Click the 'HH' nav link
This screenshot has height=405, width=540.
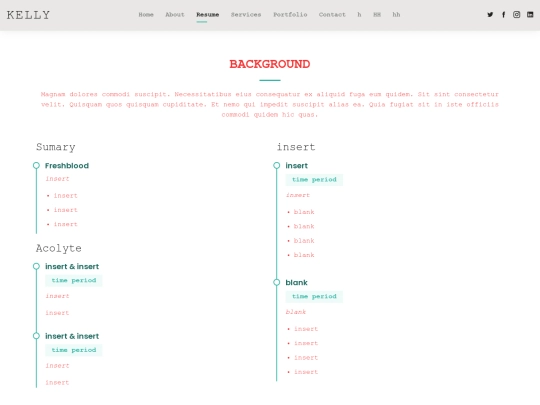pos(377,14)
